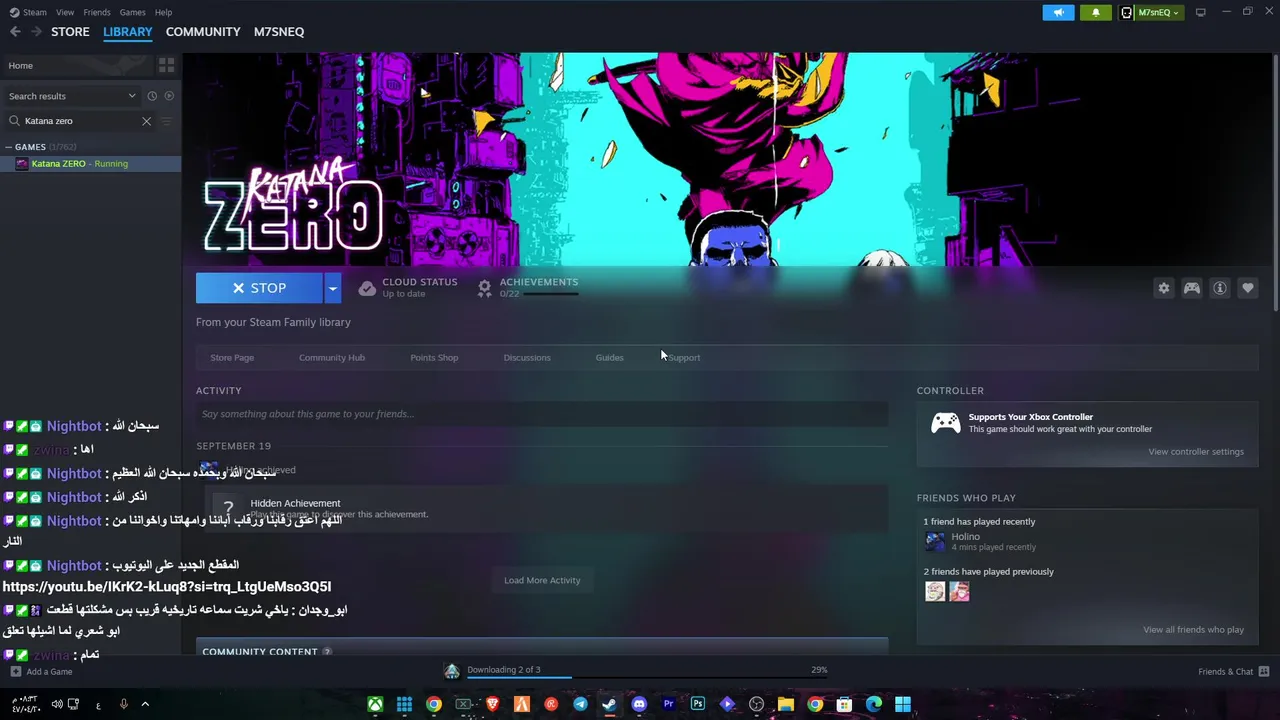This screenshot has width=1280, height=720.
Task: Open Brave browser in the taskbar
Action: click(x=492, y=704)
